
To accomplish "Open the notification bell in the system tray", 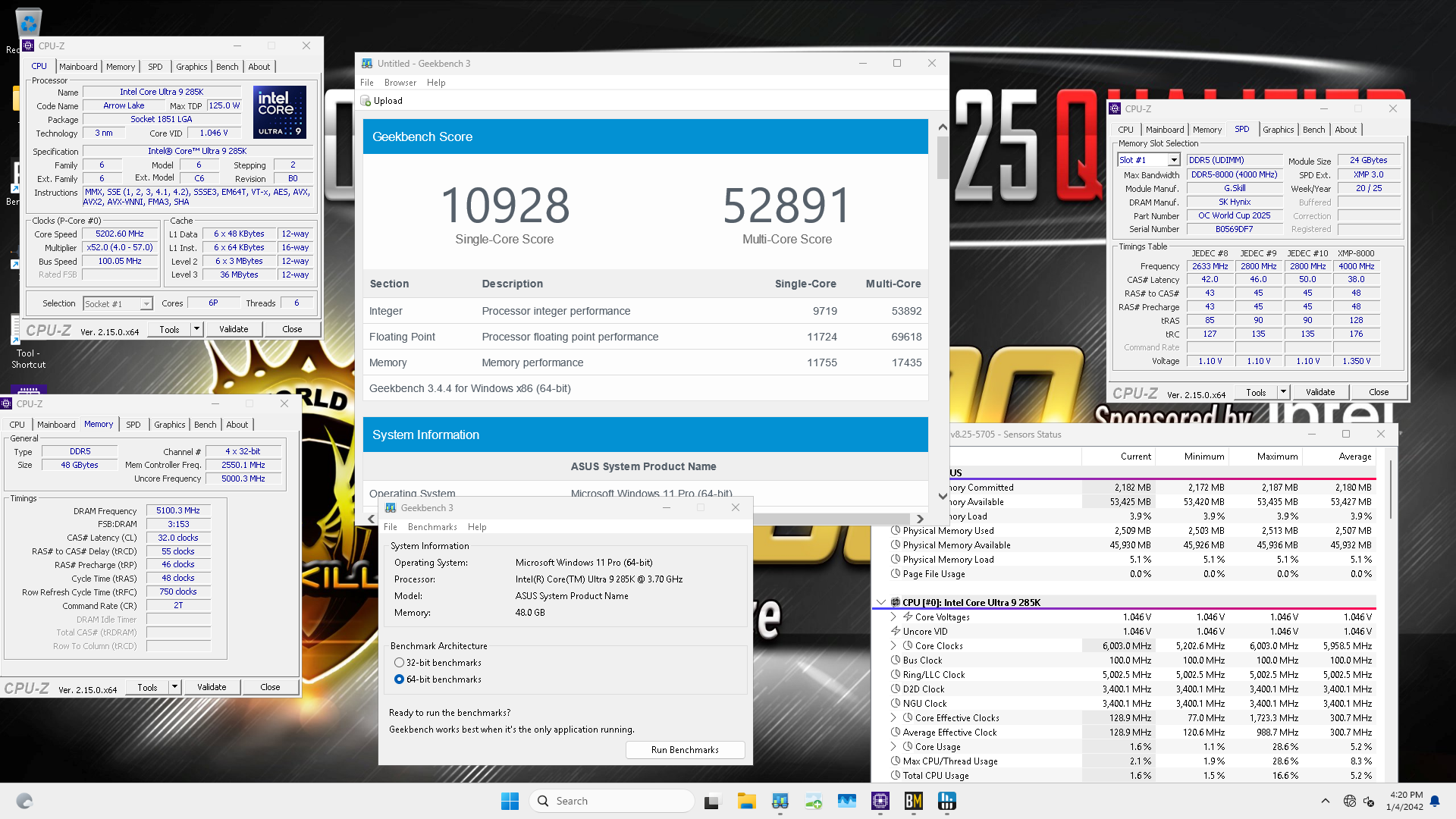I will (1435, 801).
